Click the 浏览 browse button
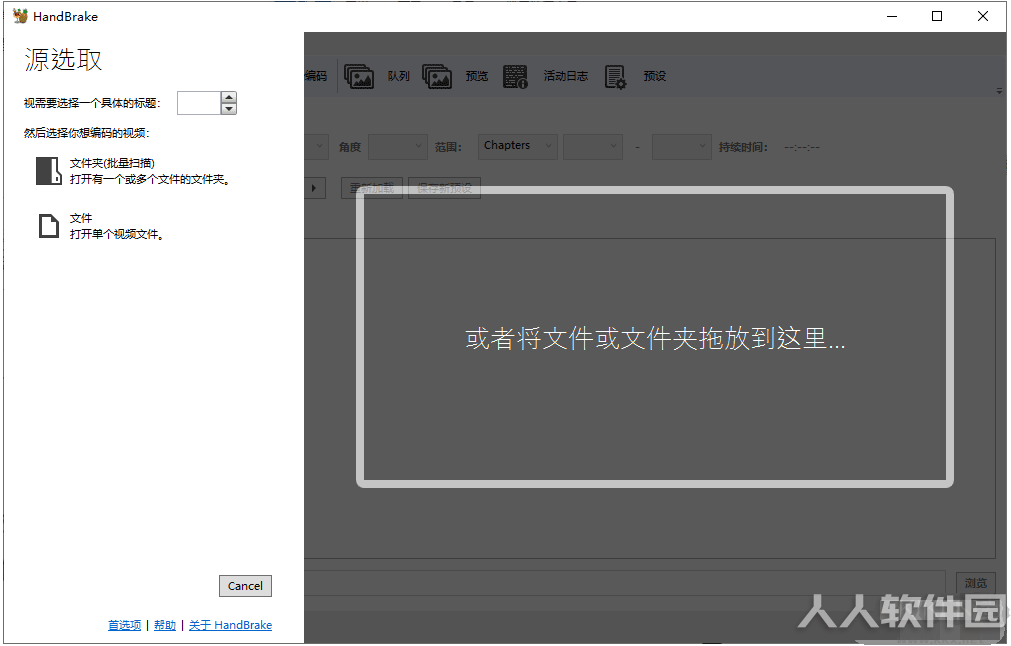 point(976,583)
